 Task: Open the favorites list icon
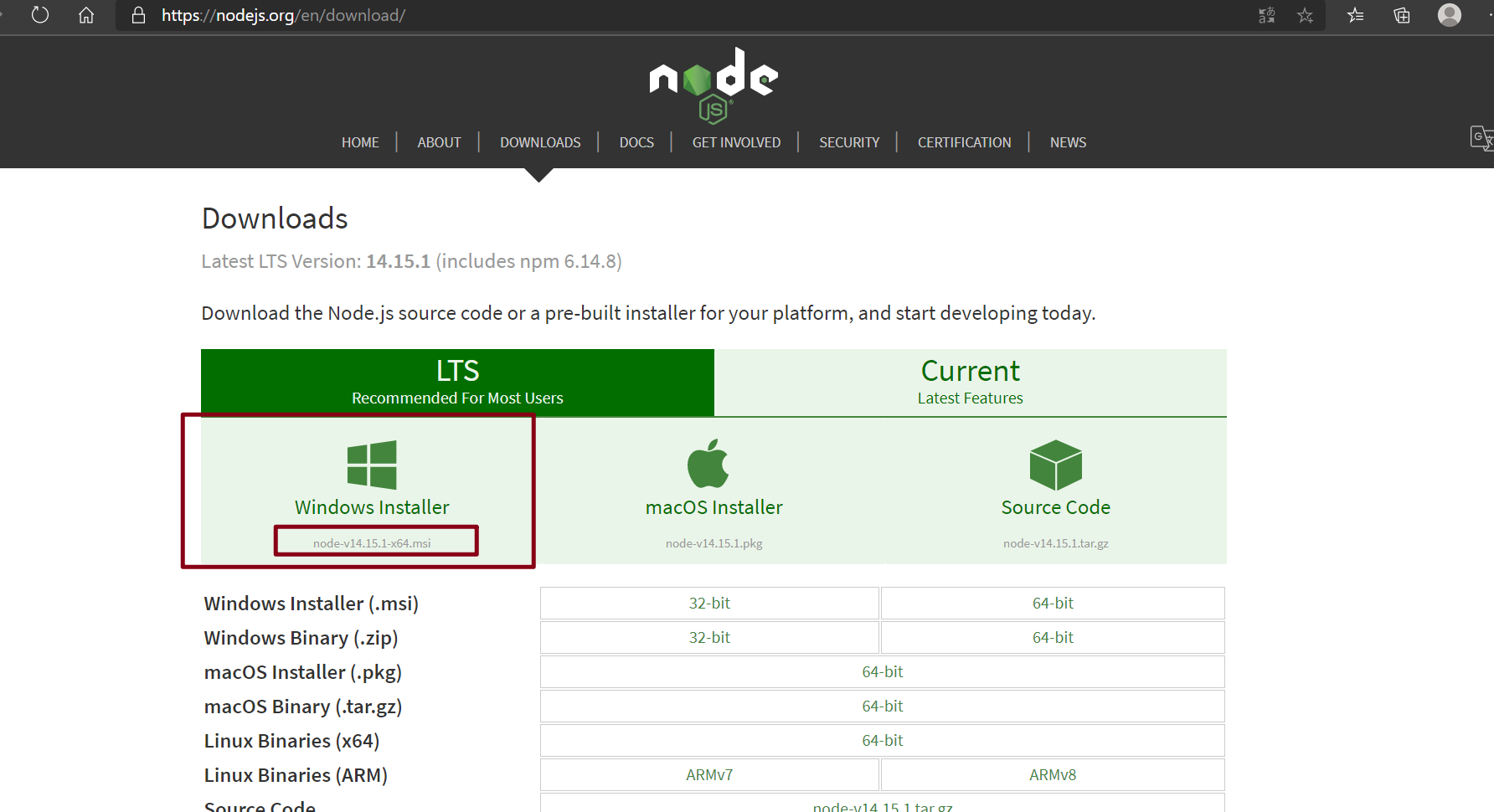coord(1356,15)
